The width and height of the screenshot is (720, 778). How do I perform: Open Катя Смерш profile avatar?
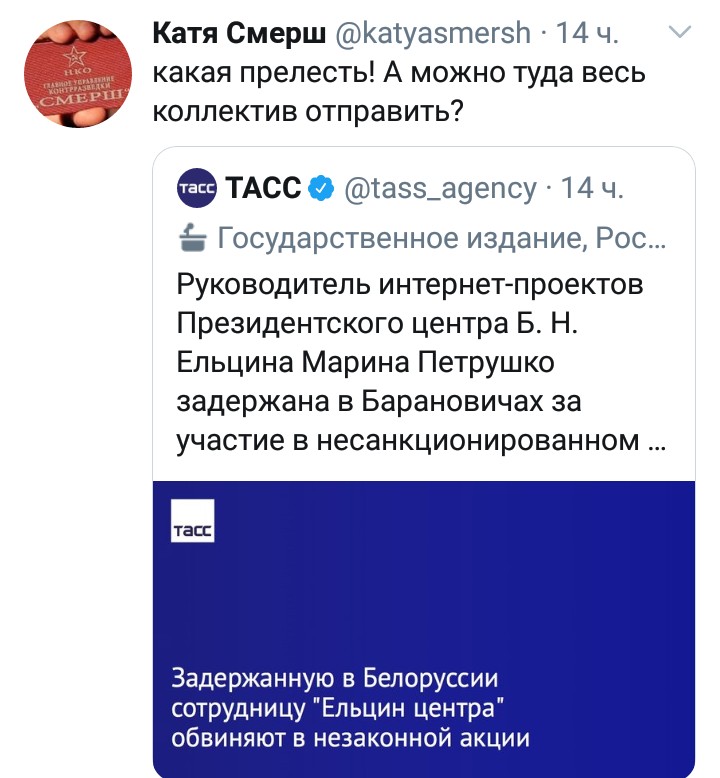click(x=81, y=73)
